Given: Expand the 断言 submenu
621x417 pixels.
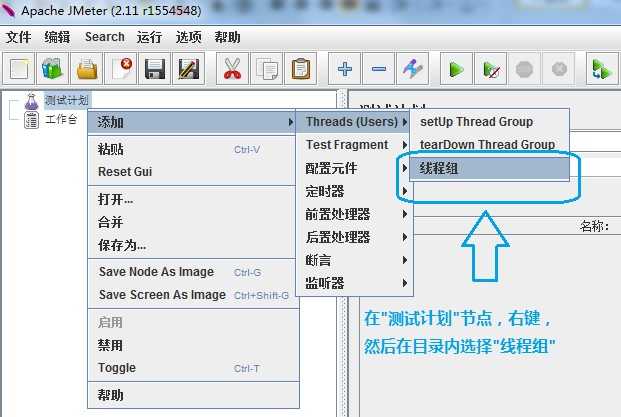Looking at the screenshot, I should 355,260.
